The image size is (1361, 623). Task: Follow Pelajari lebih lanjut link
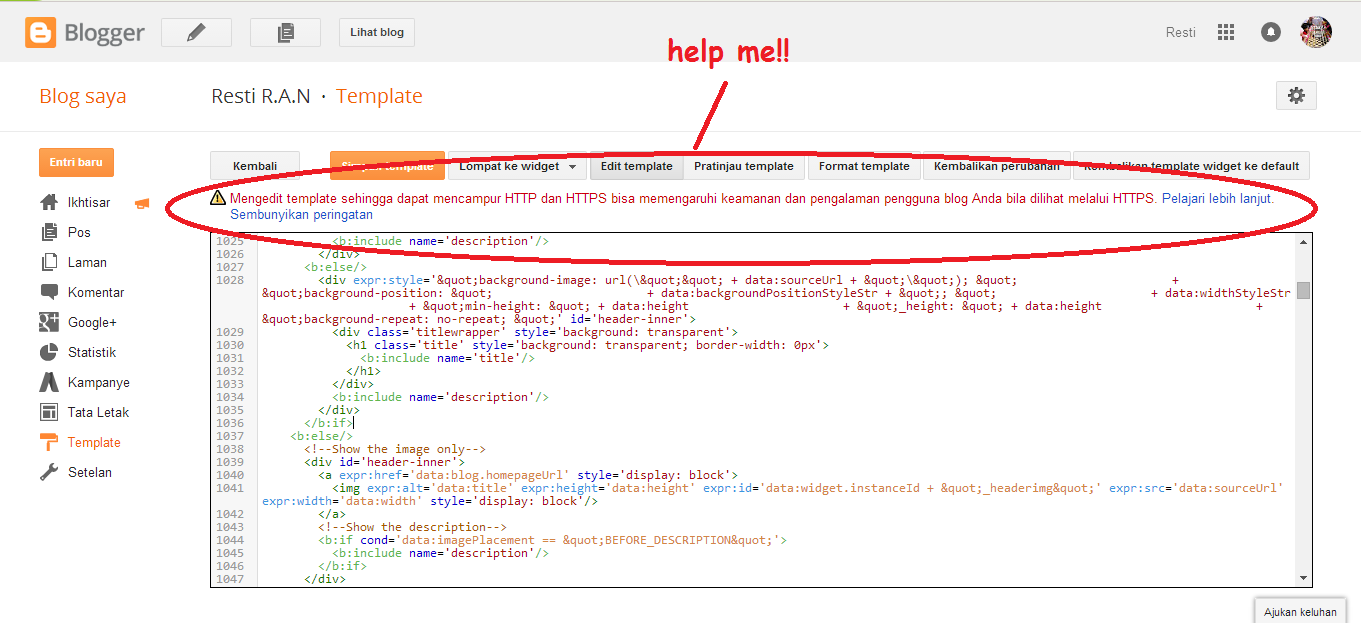(1218, 198)
